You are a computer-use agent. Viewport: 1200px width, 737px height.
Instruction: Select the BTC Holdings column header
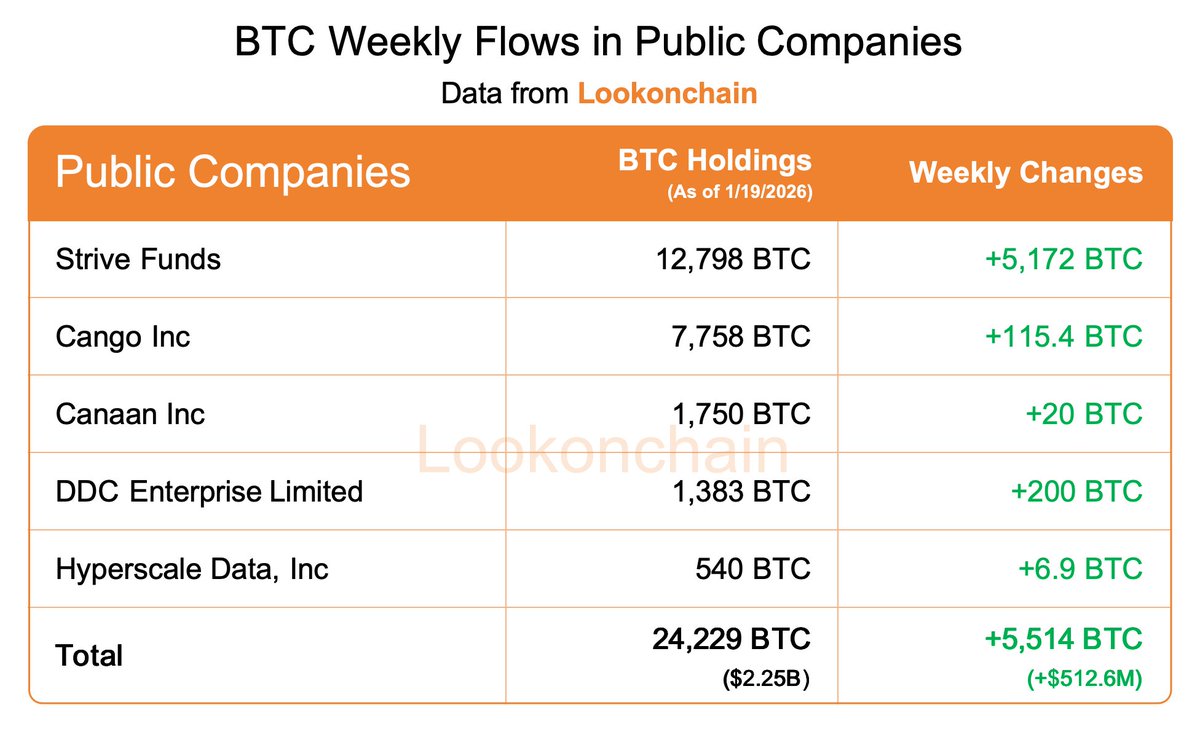click(714, 161)
